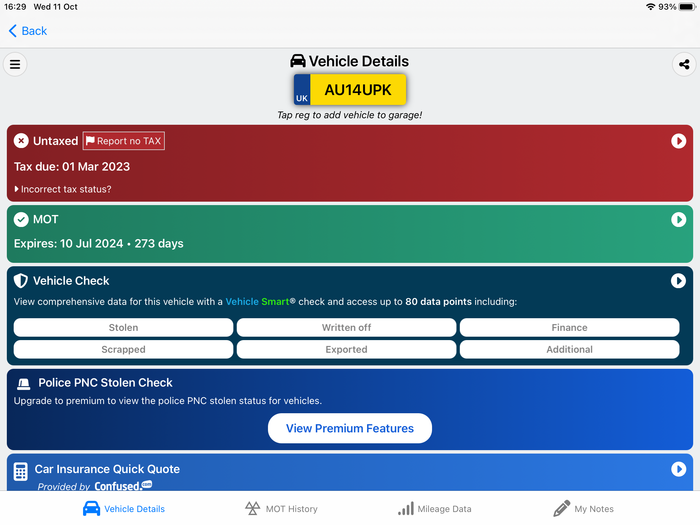The image size is (700, 525).
Task: Tap the Report no TAX button
Action: (124, 141)
